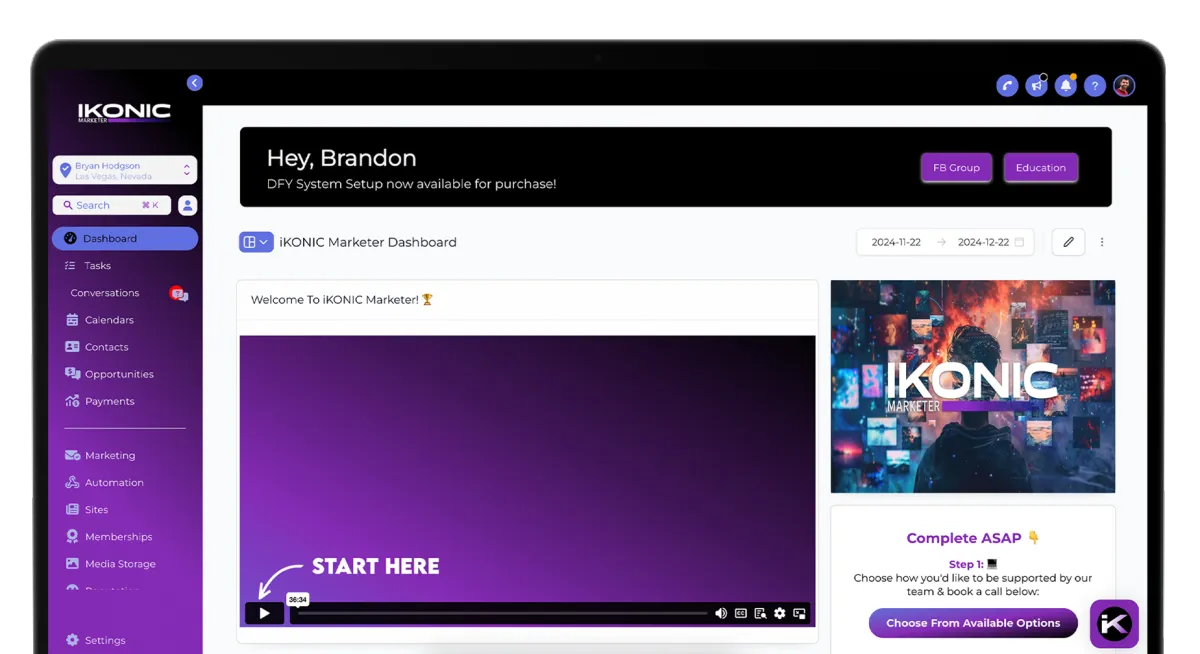Open the notifications bell

tap(1066, 86)
